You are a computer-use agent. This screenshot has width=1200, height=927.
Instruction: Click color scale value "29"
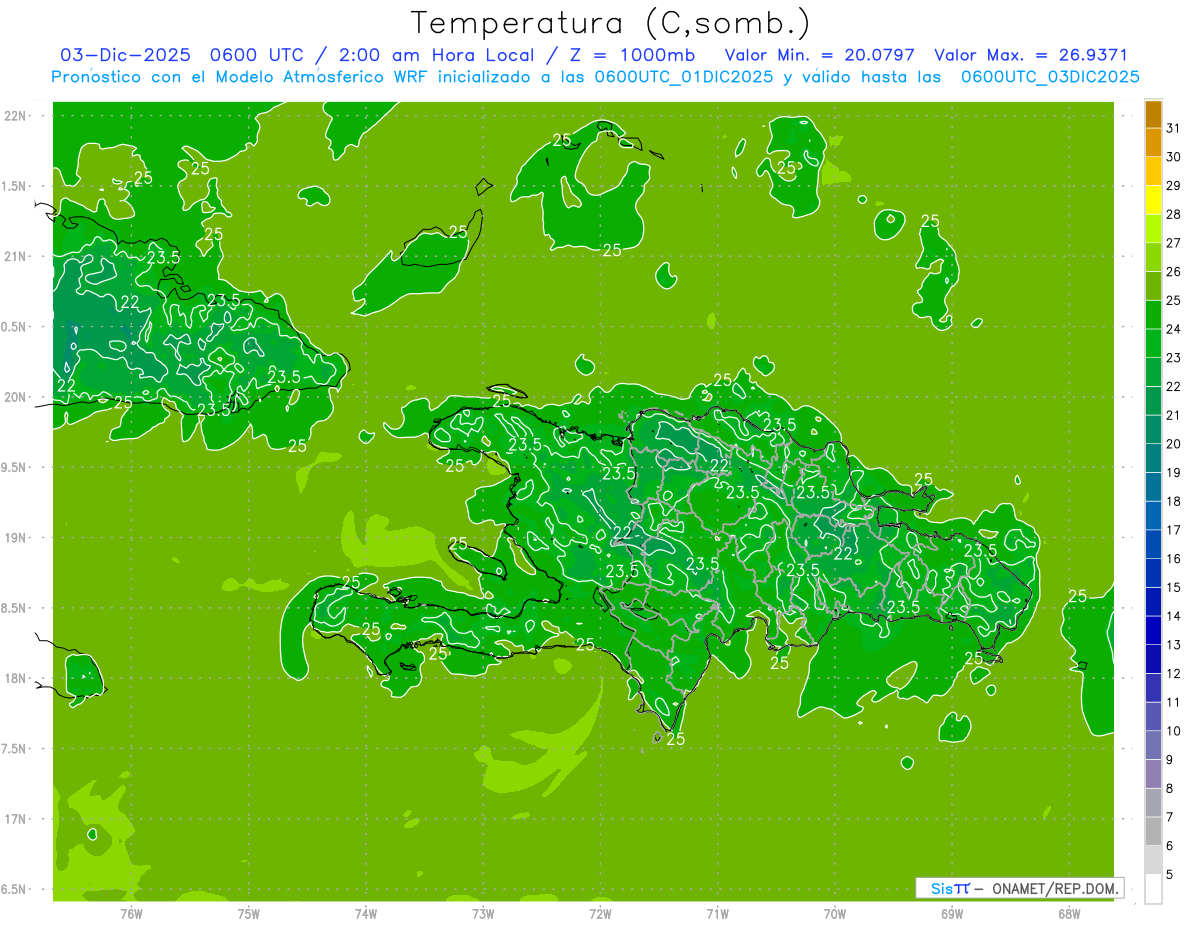point(1173,186)
